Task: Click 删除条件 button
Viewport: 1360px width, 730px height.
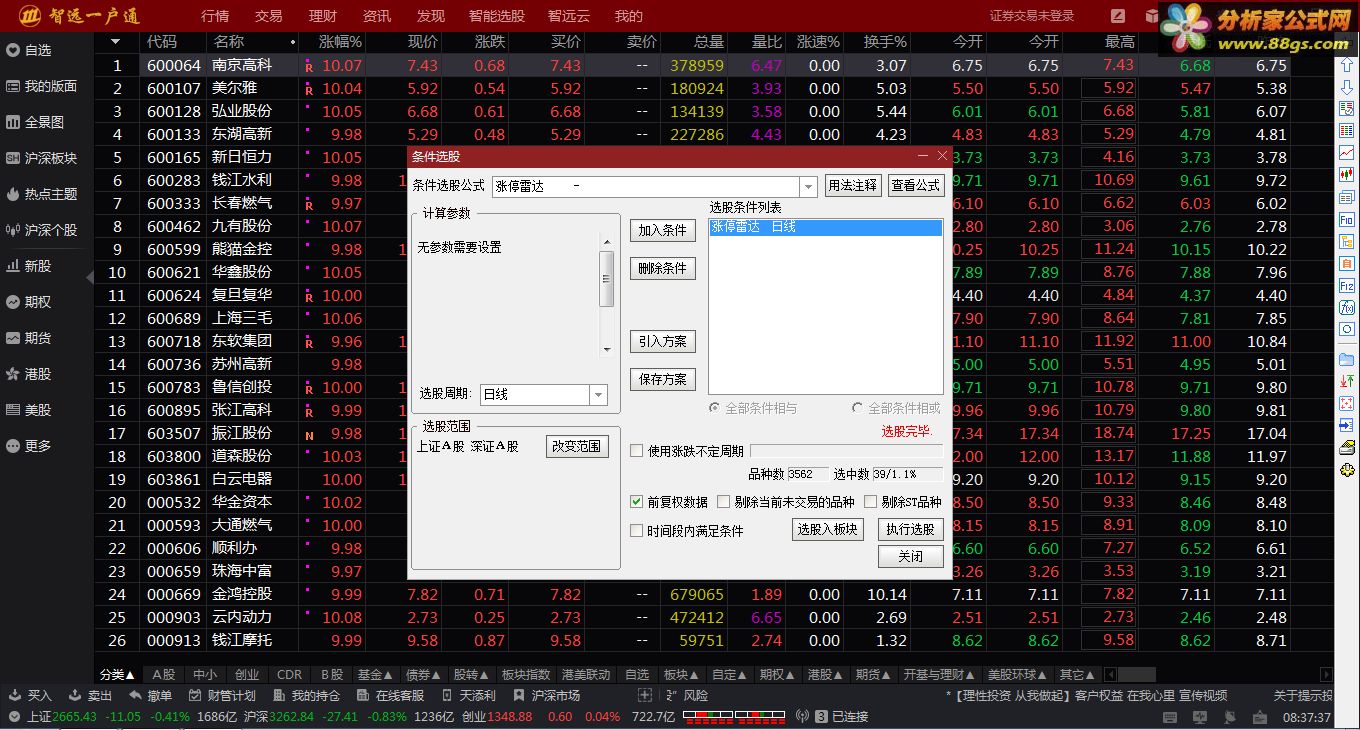Action: [x=663, y=268]
